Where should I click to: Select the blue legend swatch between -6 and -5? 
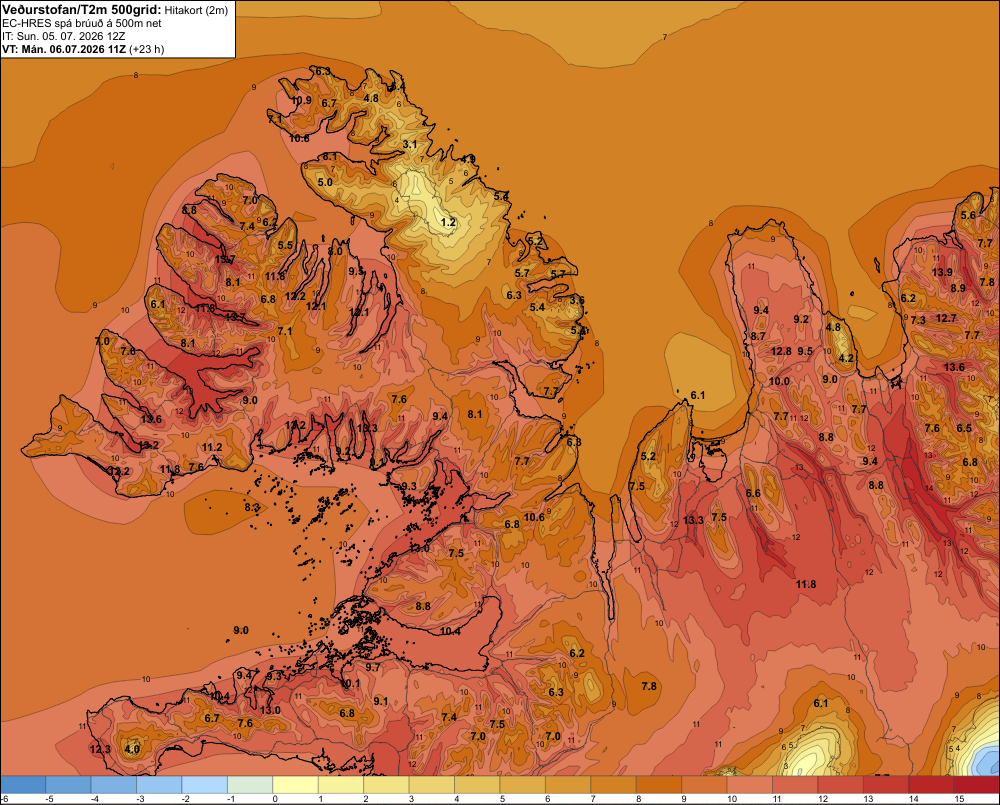(x=23, y=785)
